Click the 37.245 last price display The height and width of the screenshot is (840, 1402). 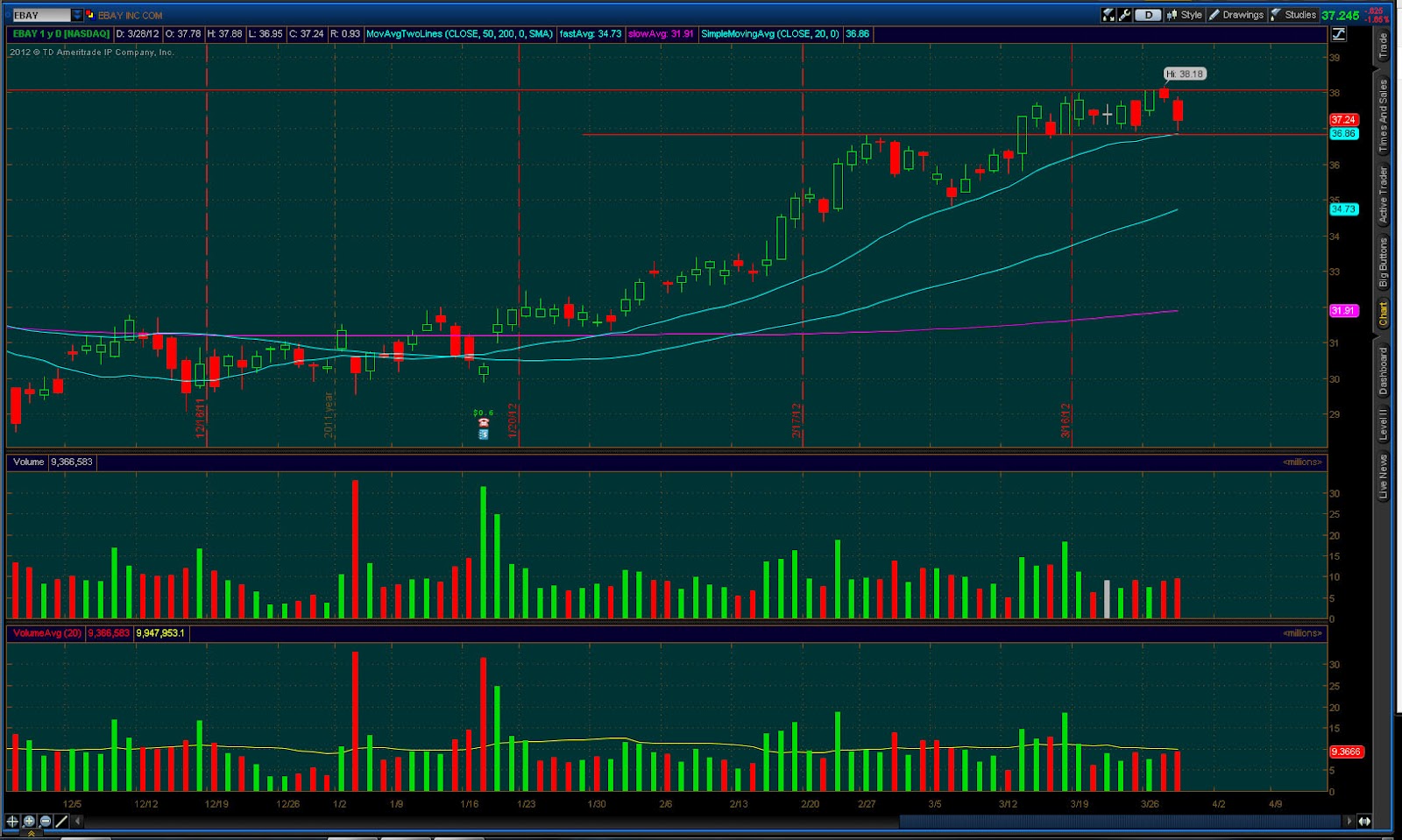click(1340, 15)
